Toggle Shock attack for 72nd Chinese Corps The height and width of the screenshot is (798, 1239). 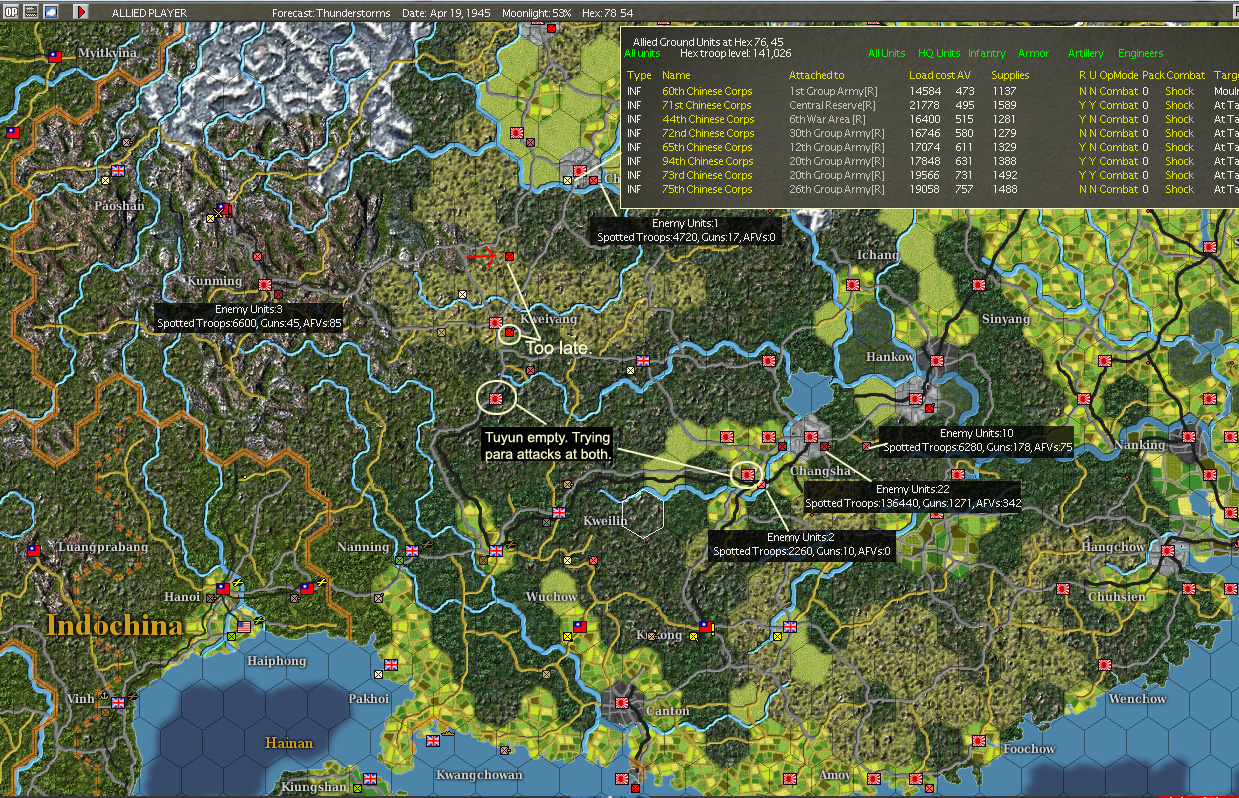click(x=1179, y=133)
